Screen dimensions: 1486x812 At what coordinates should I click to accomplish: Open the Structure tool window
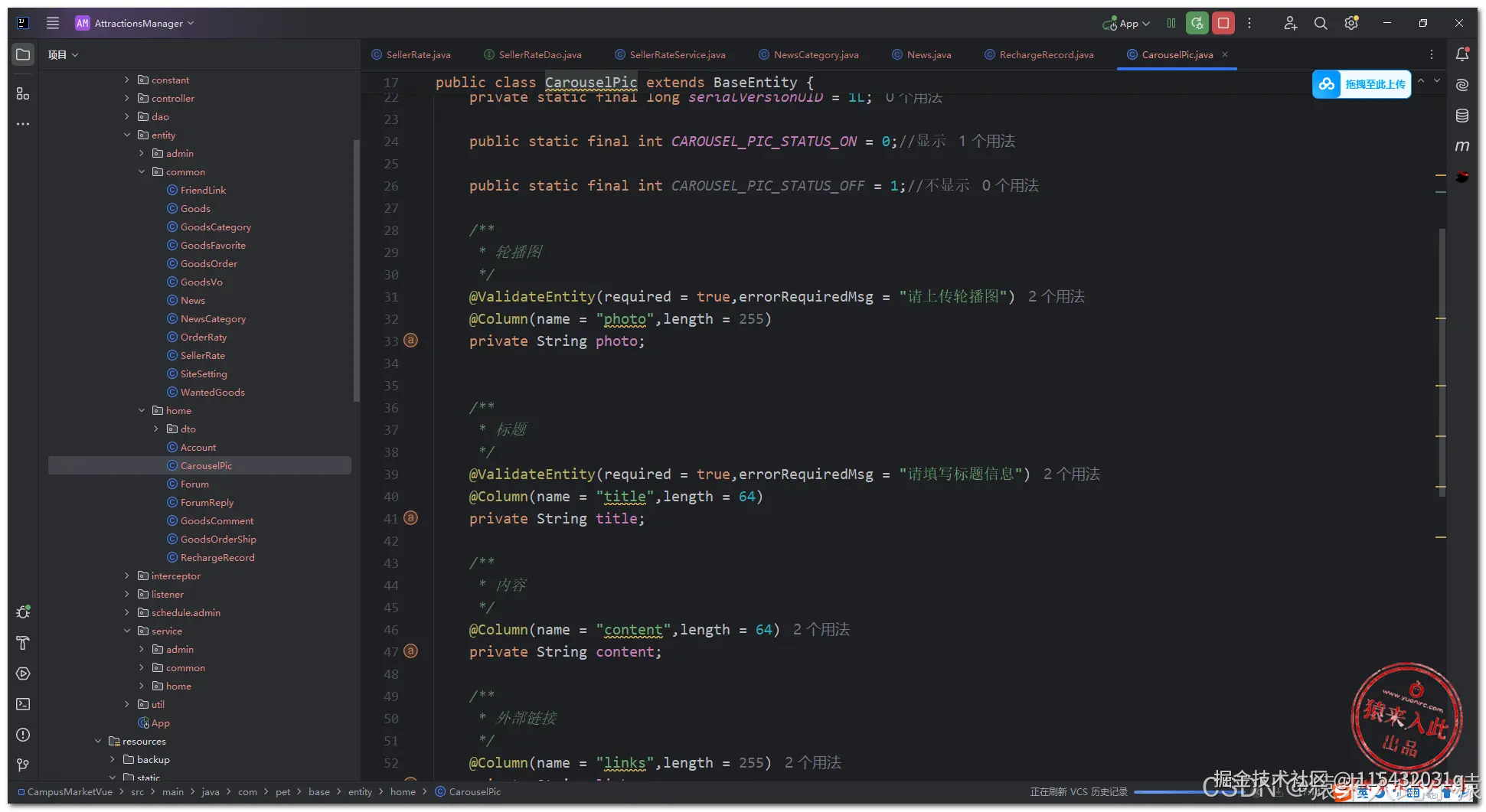(23, 93)
